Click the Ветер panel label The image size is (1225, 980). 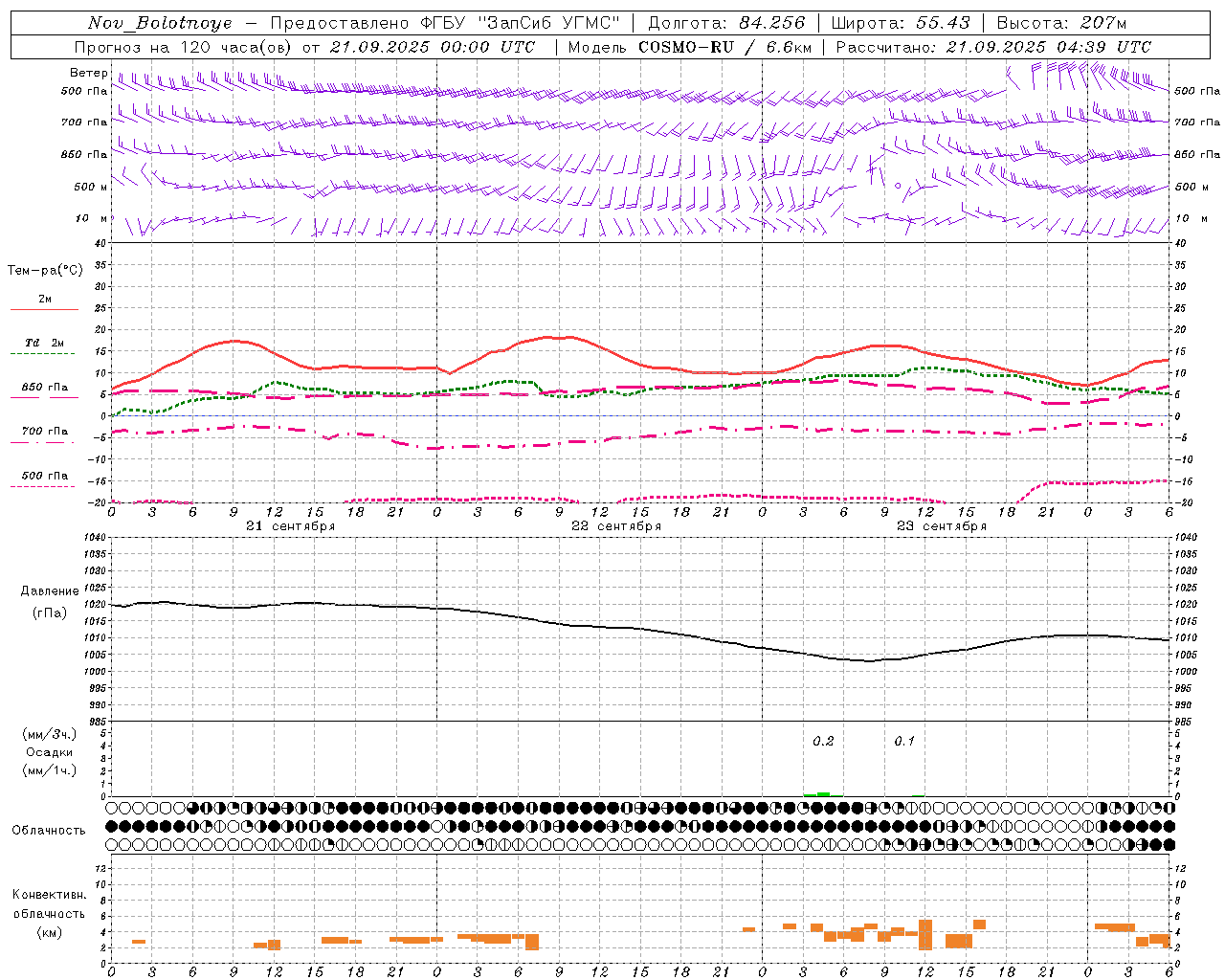coord(88,73)
